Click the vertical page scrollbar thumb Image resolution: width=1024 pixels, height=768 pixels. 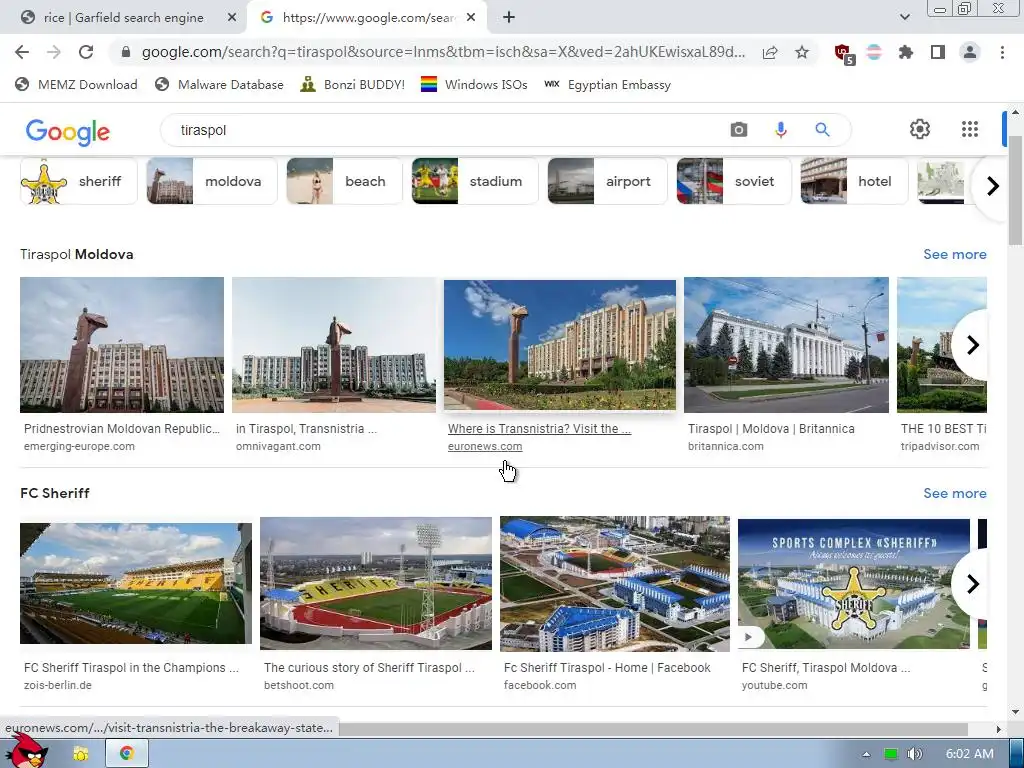(1016, 189)
